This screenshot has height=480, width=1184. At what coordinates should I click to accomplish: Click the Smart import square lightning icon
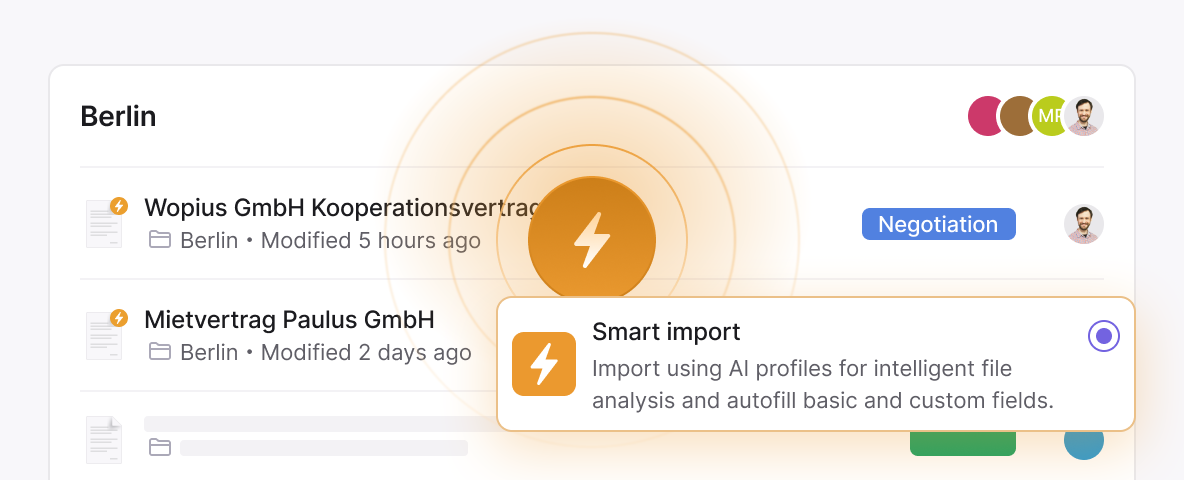(544, 364)
